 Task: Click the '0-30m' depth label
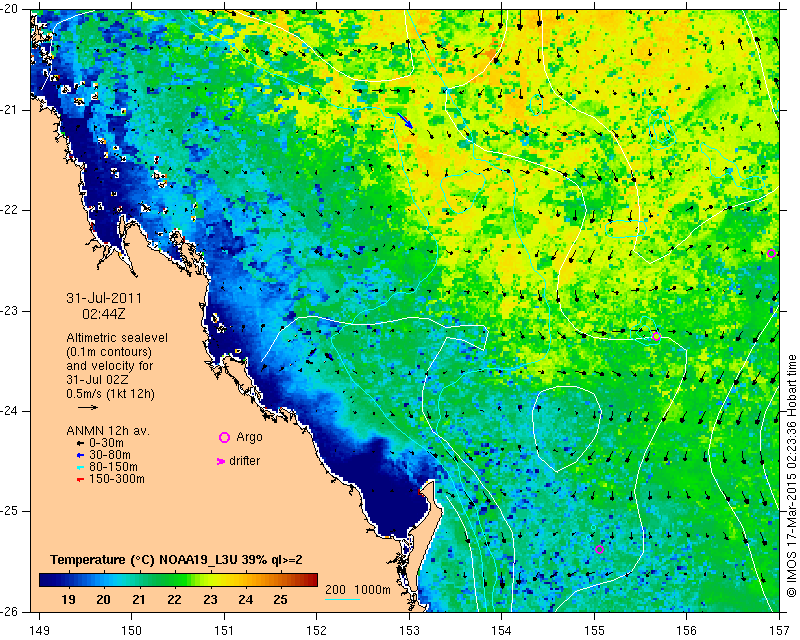click(106, 443)
